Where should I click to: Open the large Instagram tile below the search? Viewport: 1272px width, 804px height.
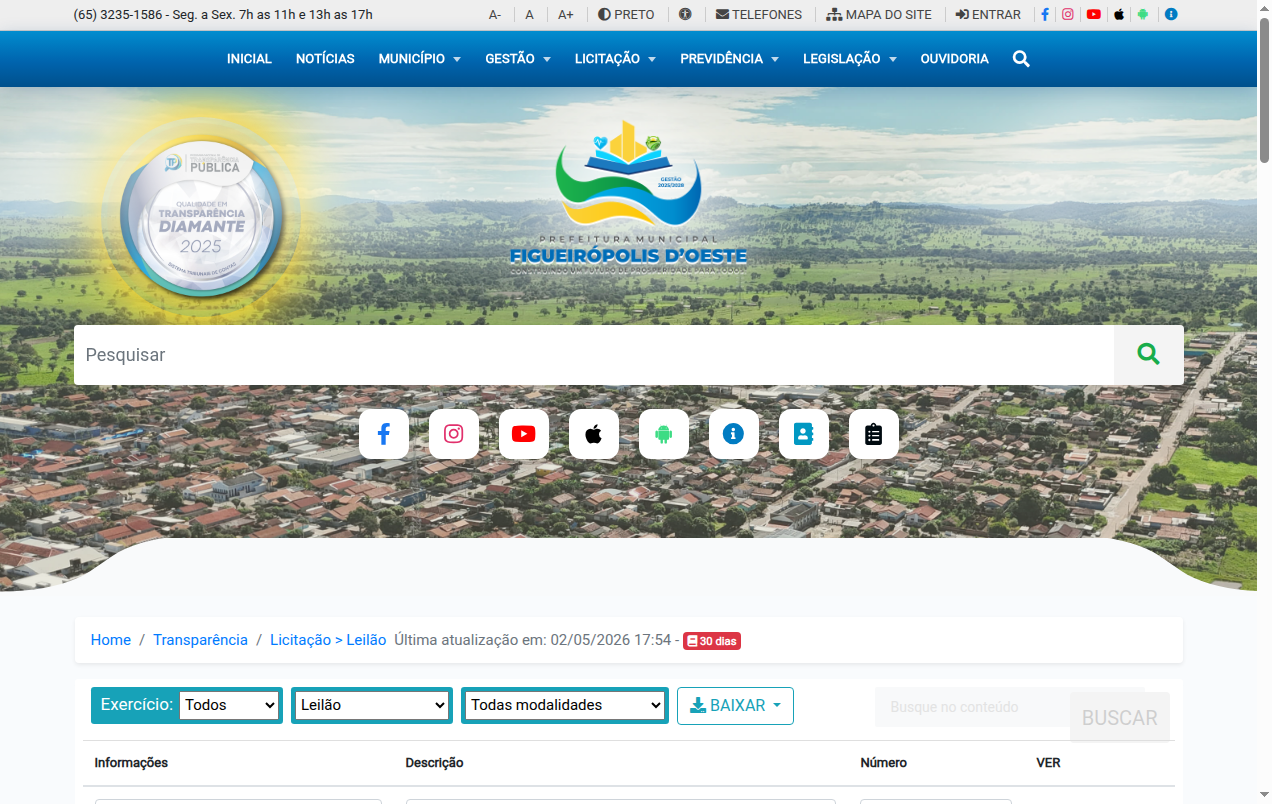tap(454, 434)
